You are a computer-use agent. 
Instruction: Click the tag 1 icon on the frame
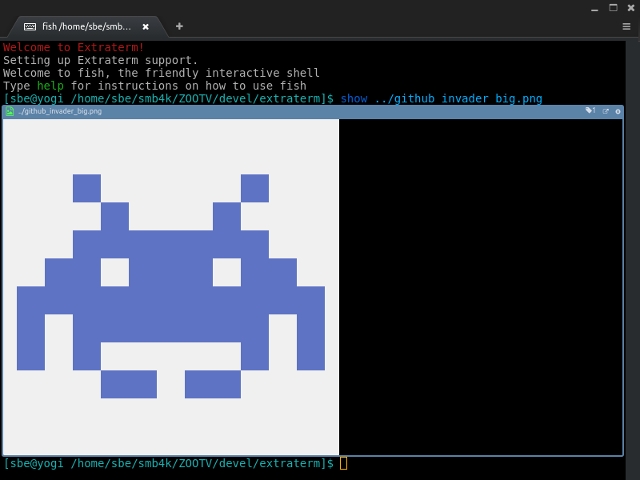[590, 111]
